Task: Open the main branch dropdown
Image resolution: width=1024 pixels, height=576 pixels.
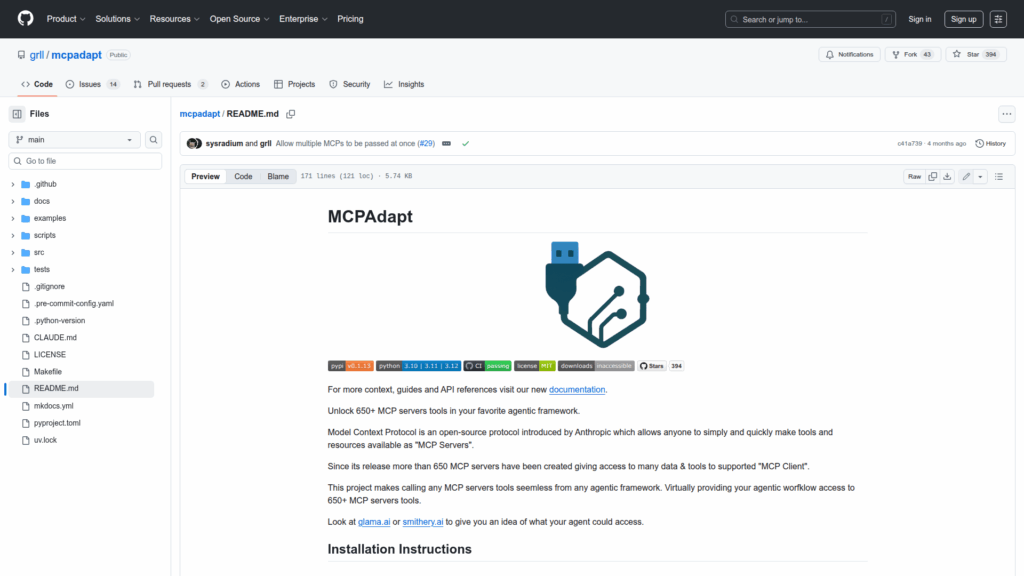Action: pyautogui.click(x=74, y=140)
